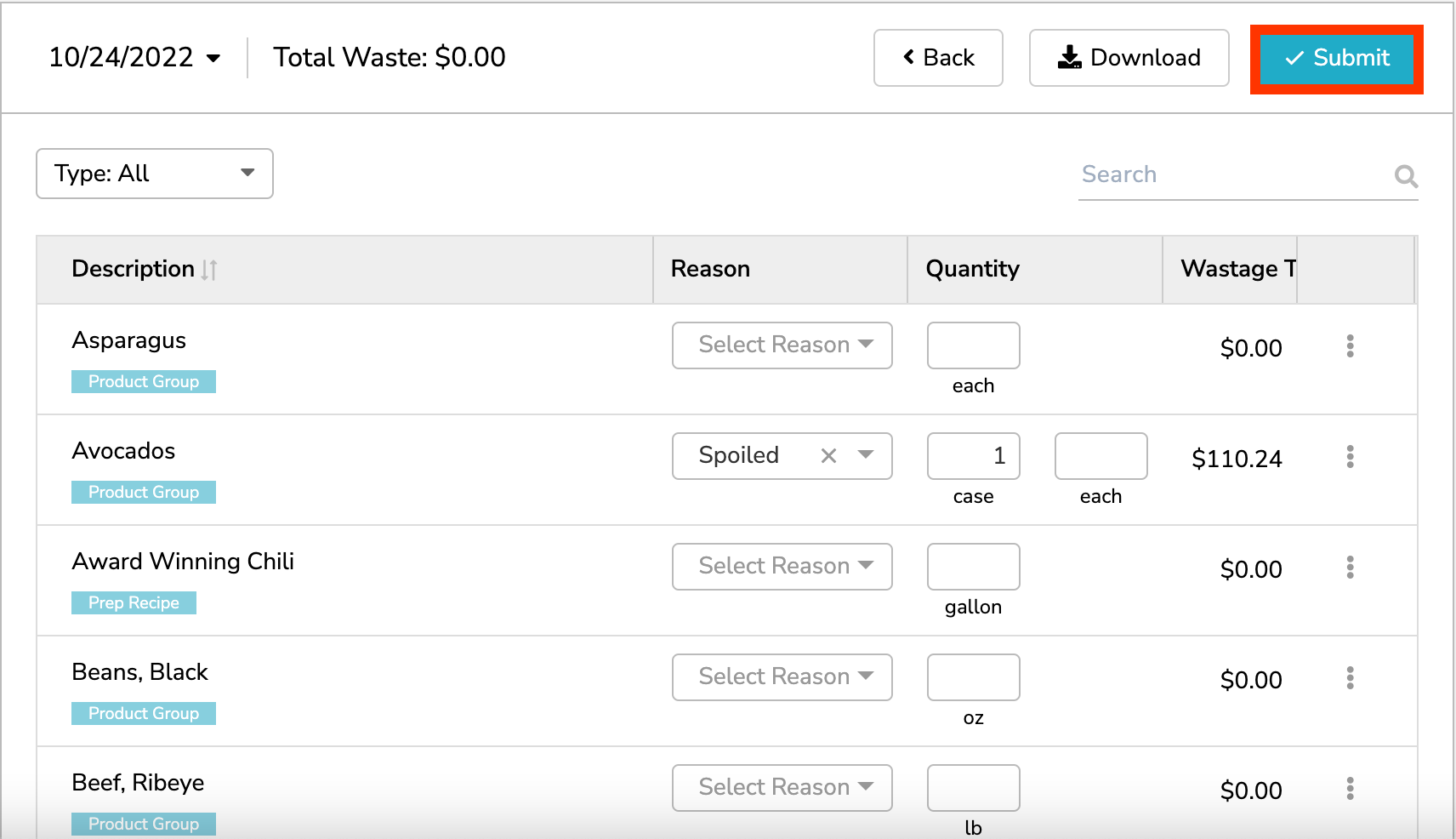Open the kebab menu for Asparagus row
The image size is (1456, 839).
(x=1350, y=347)
